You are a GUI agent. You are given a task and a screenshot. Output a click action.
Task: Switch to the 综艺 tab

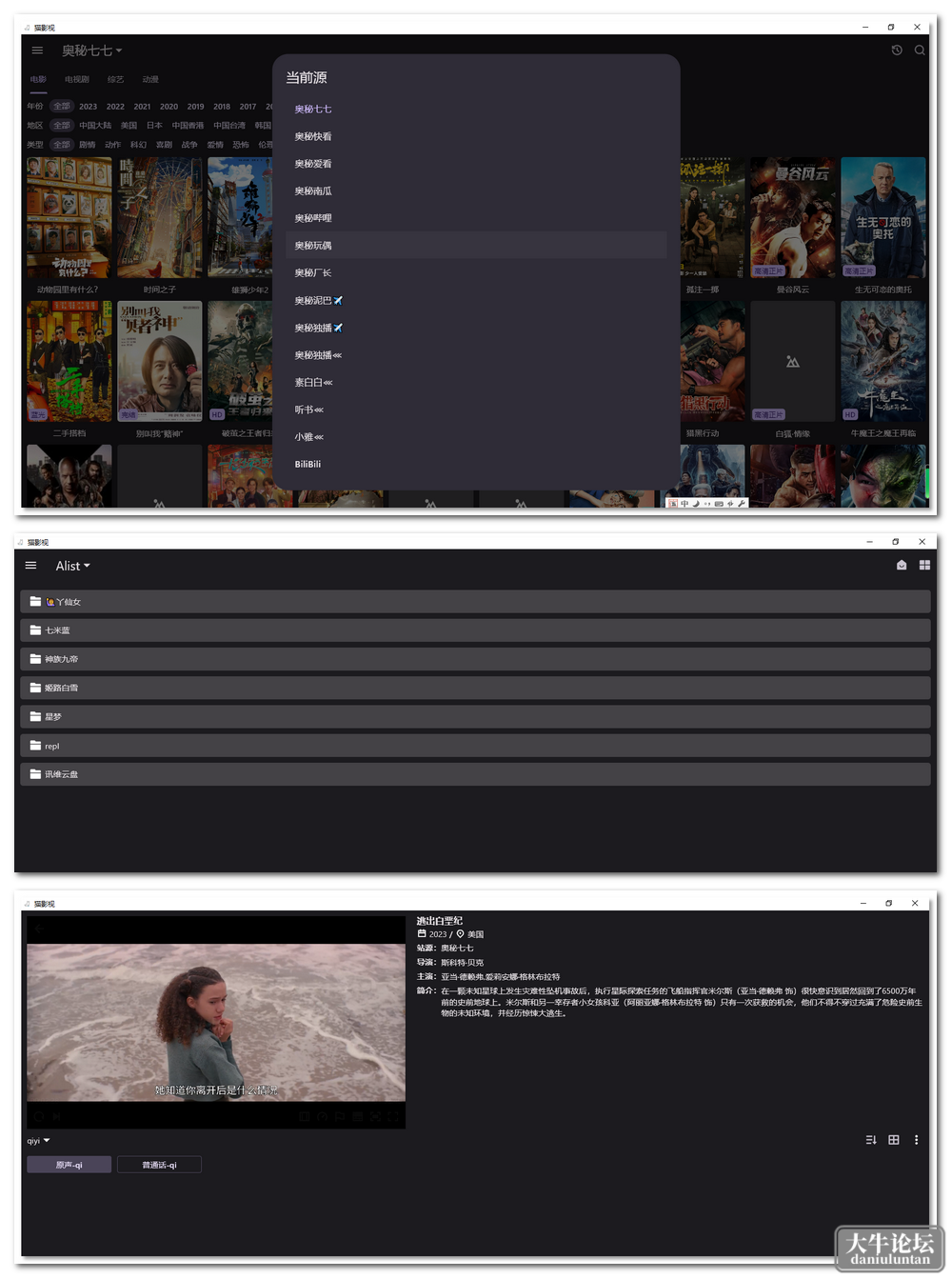click(x=115, y=80)
